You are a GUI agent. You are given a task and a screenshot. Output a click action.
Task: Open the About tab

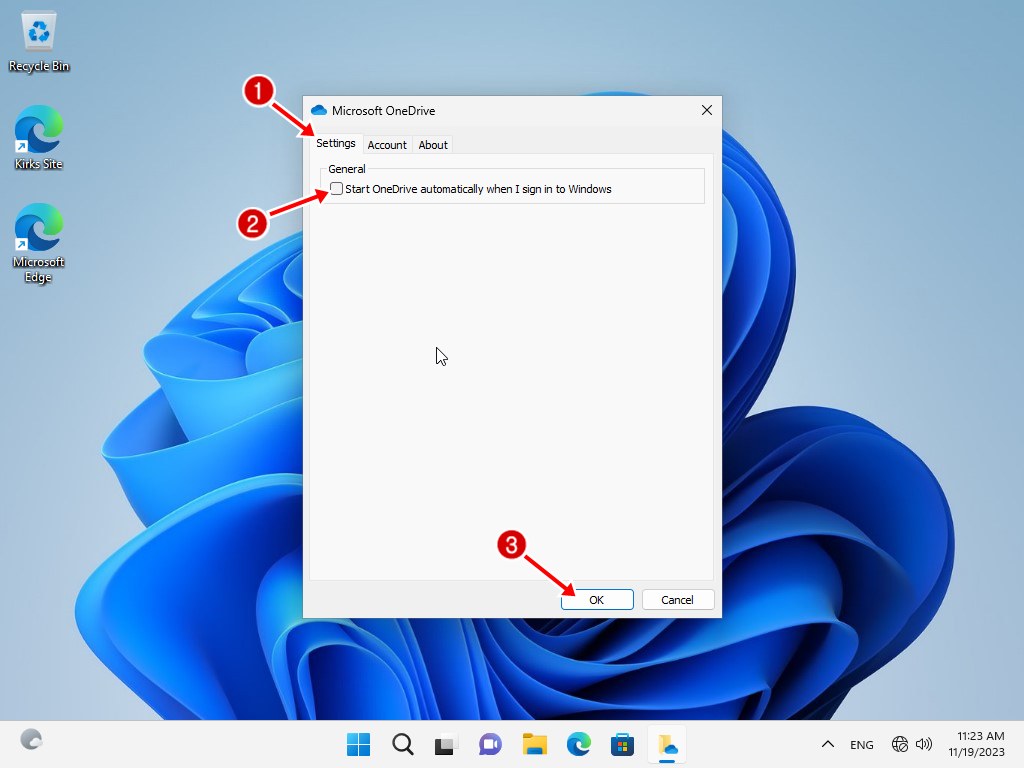pyautogui.click(x=433, y=145)
